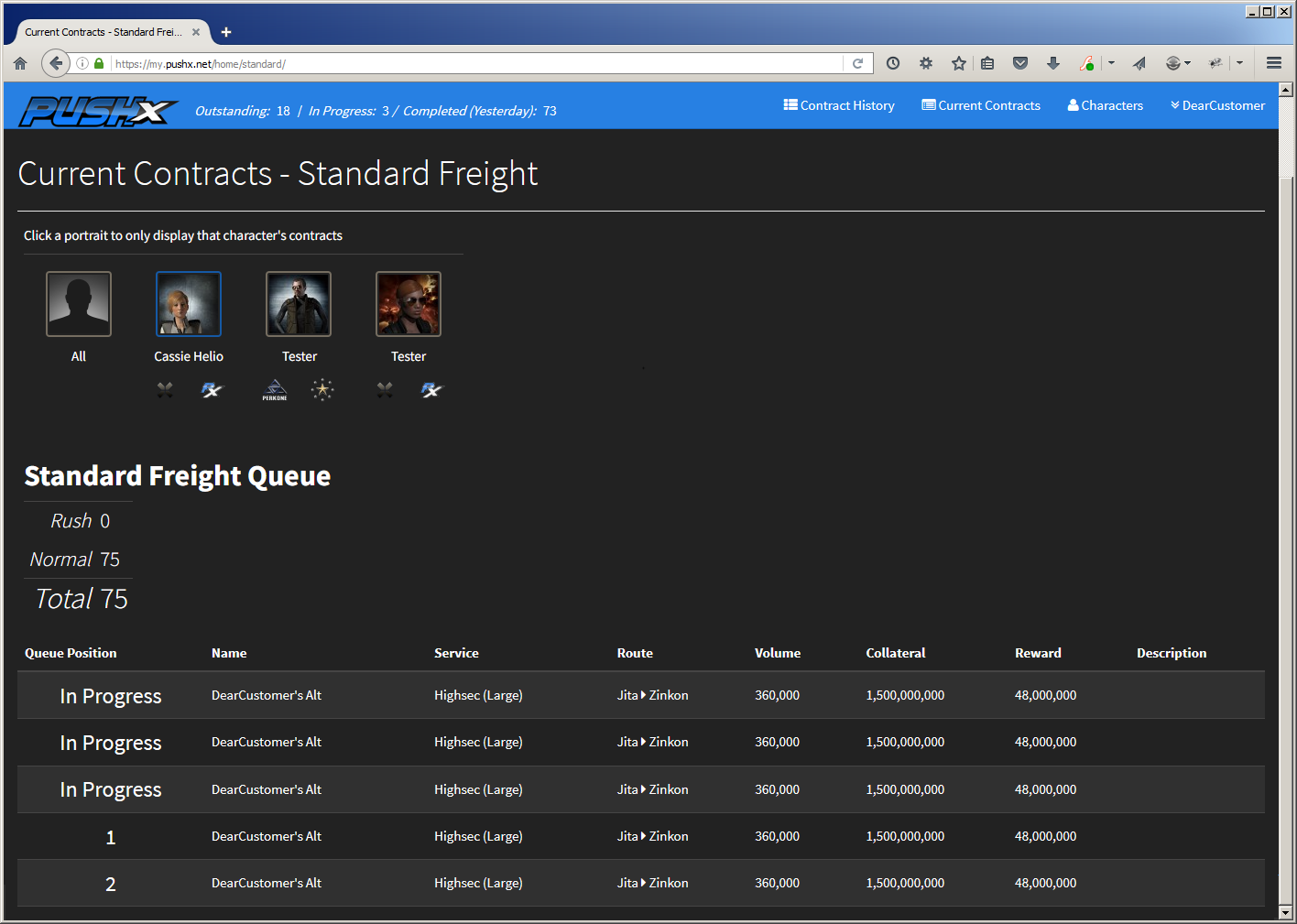The image size is (1297, 924).
Task: Open the Current Contracts nav item
Action: pos(981,105)
